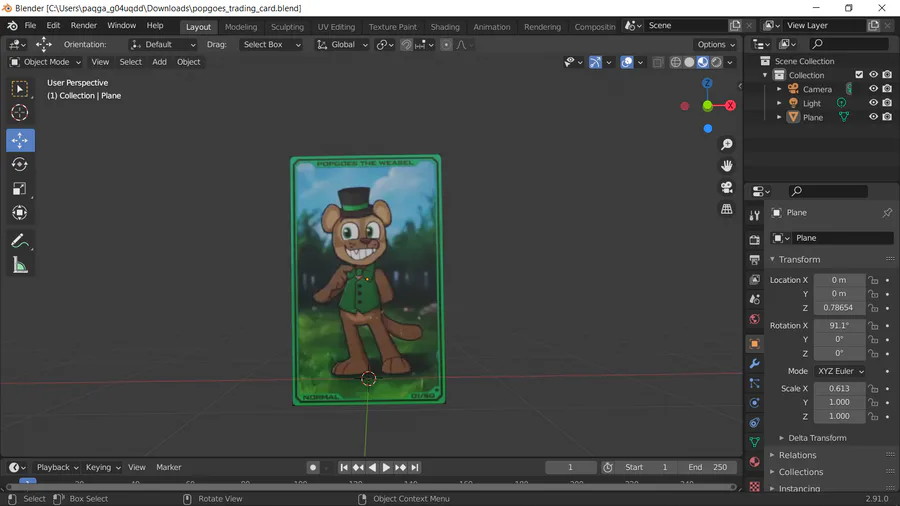Hide the Camera in viewport

coord(873,89)
